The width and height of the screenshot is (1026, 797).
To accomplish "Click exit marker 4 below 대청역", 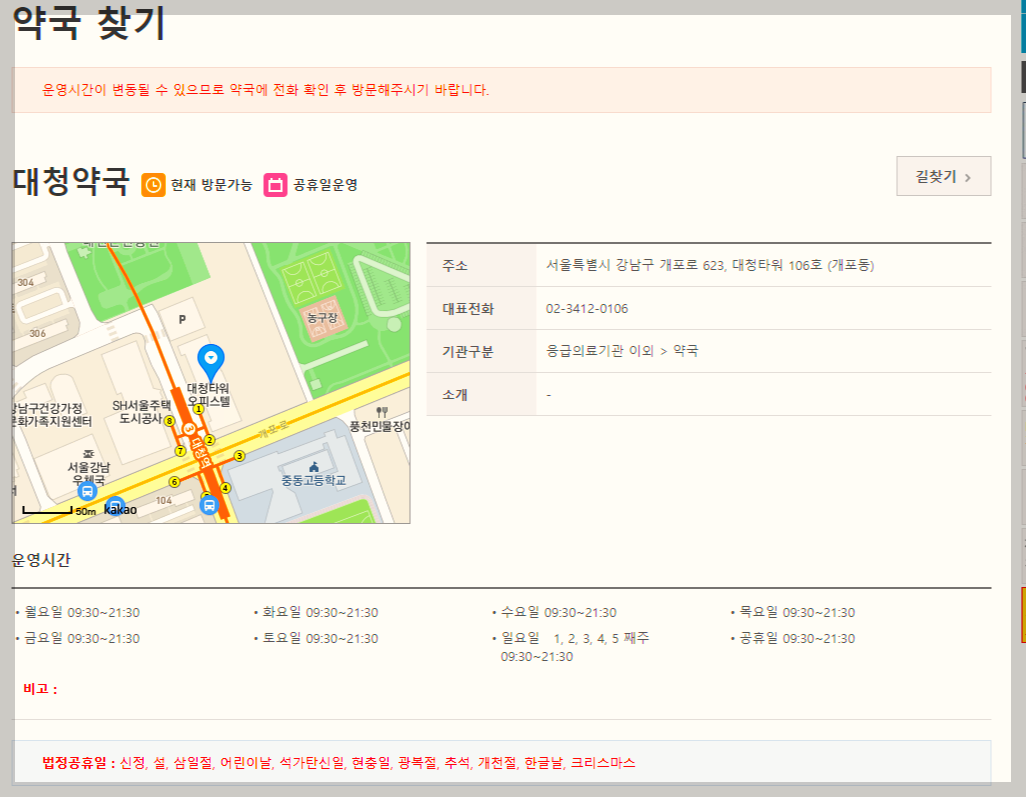I will [224, 488].
